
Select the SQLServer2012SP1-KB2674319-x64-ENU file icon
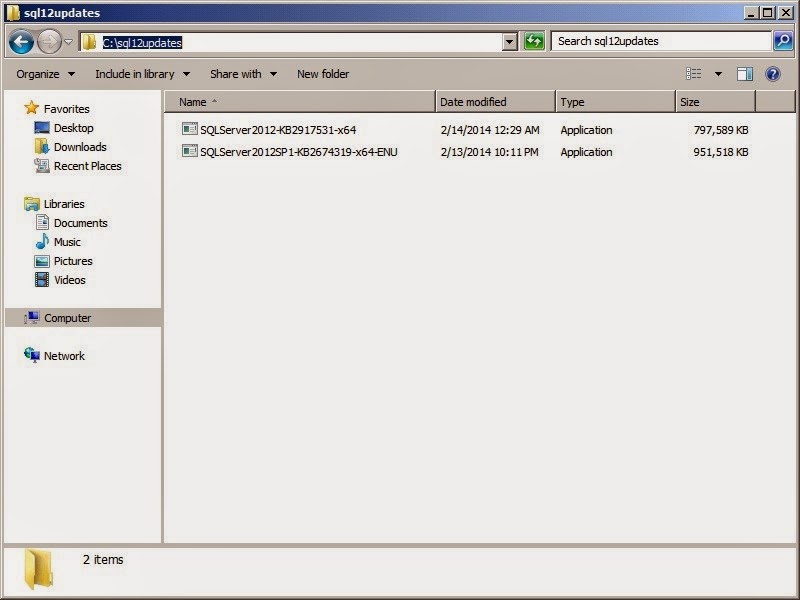[189, 151]
